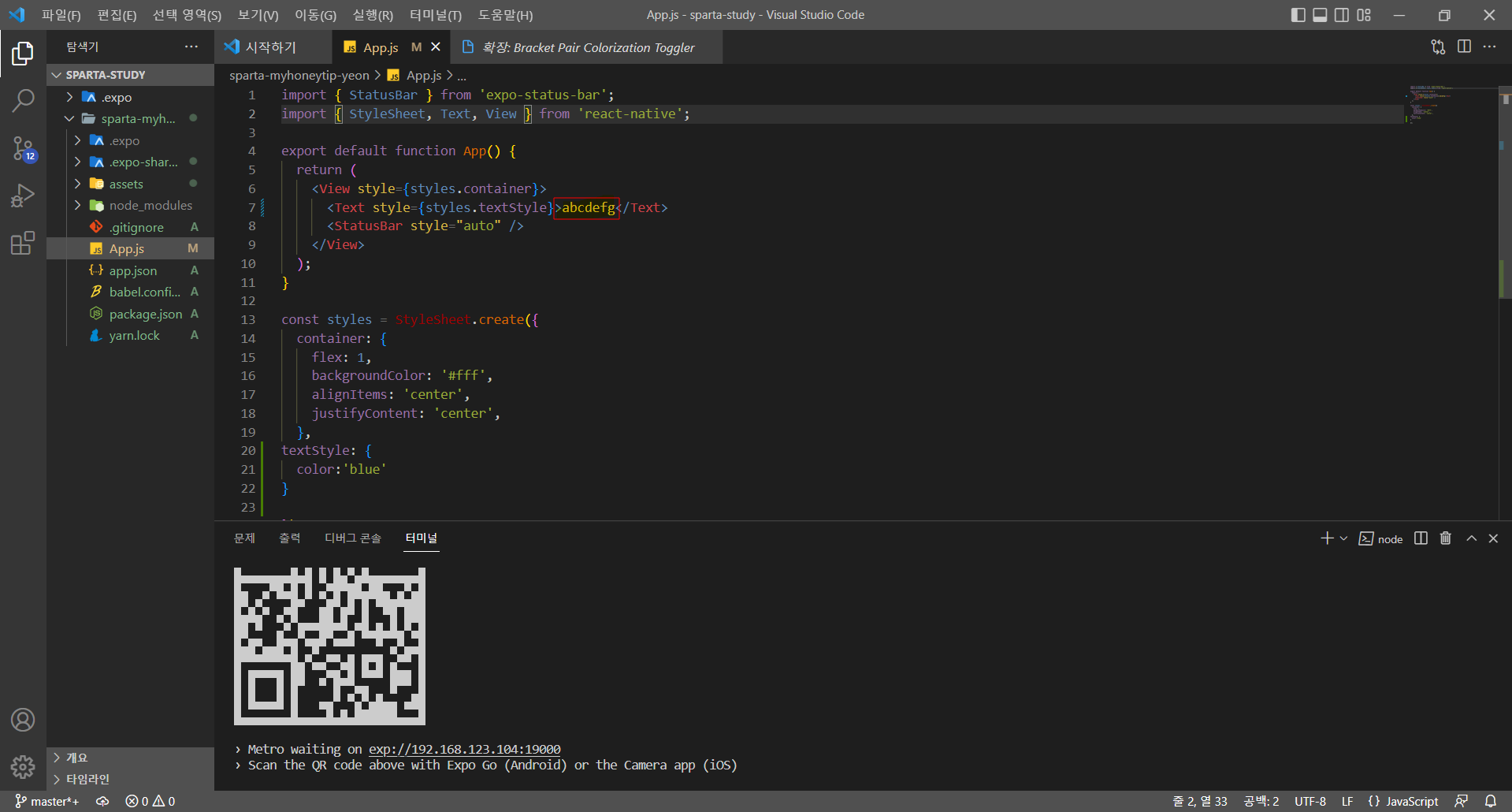Open Bracket Pair Colorization Toggler extension tab
Viewport: 1512px width, 812px height.
588,47
